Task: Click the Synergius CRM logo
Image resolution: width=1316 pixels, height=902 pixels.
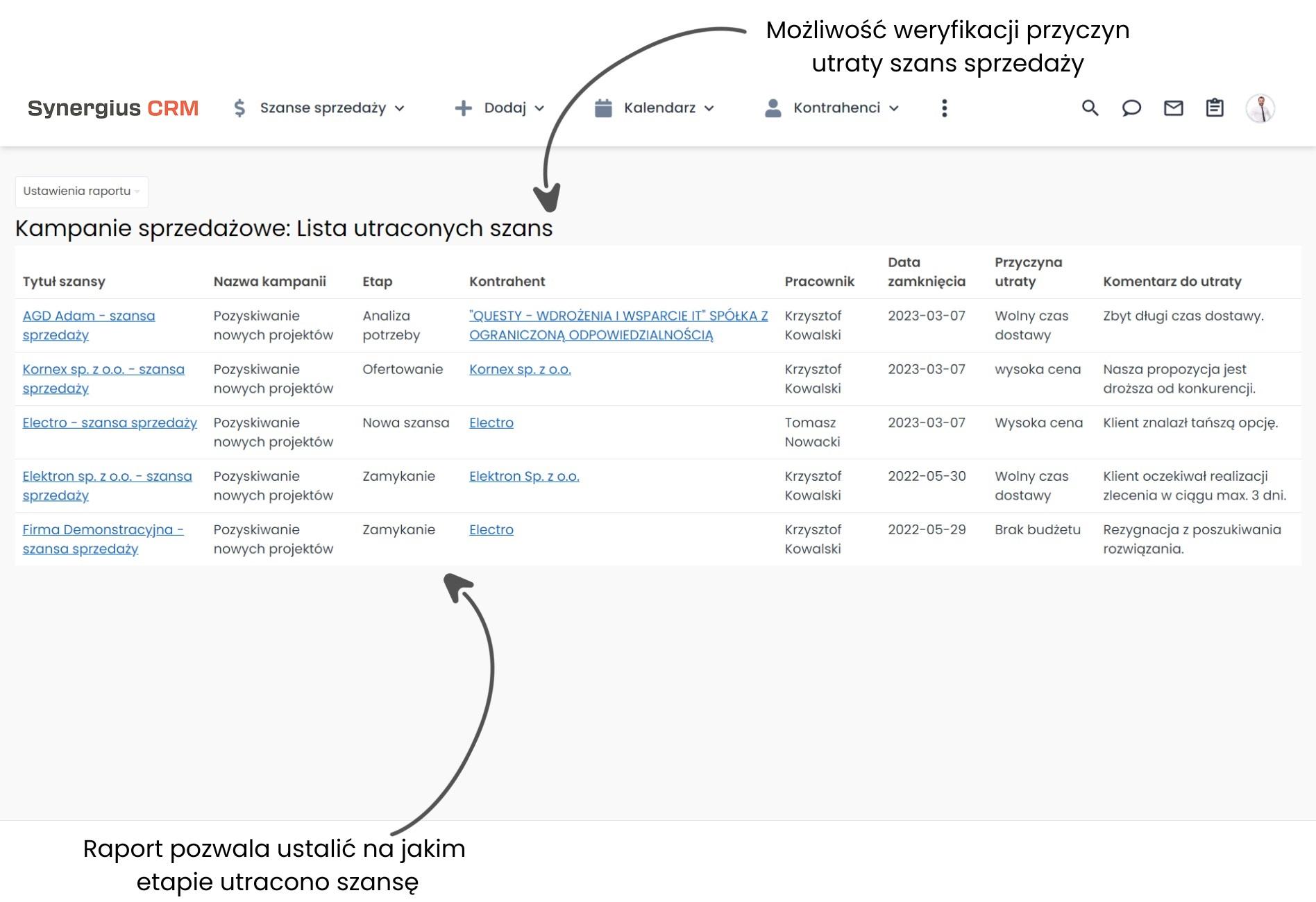Action: 113,108
